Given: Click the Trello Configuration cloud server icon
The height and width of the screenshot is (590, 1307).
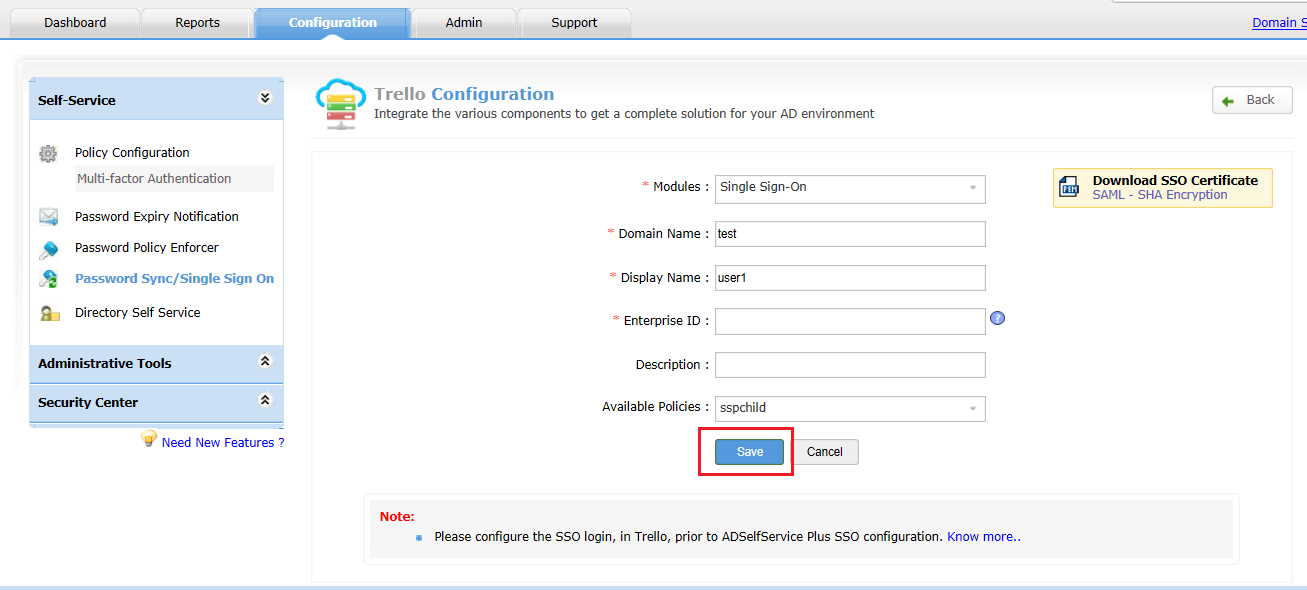Looking at the screenshot, I should tap(340, 104).
